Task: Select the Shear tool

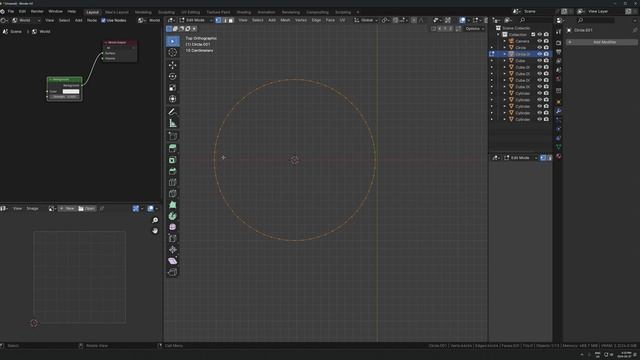Action: [173, 260]
